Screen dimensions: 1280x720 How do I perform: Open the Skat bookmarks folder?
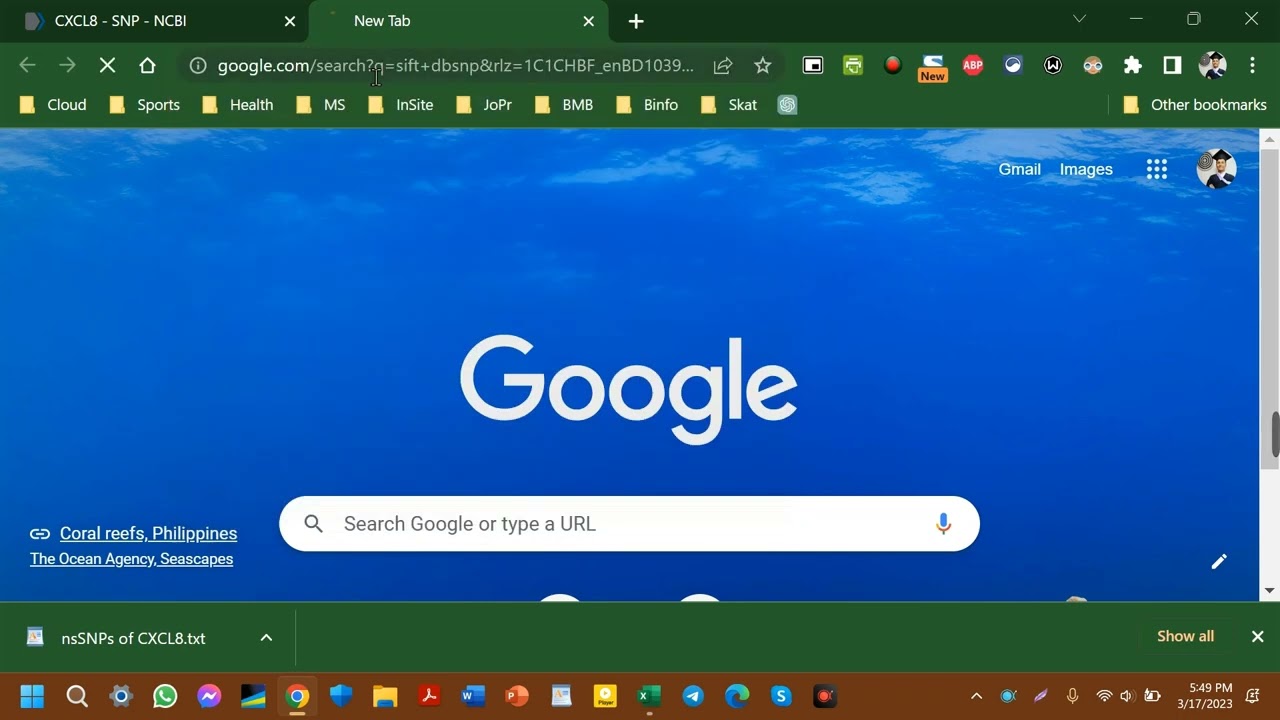point(729,105)
